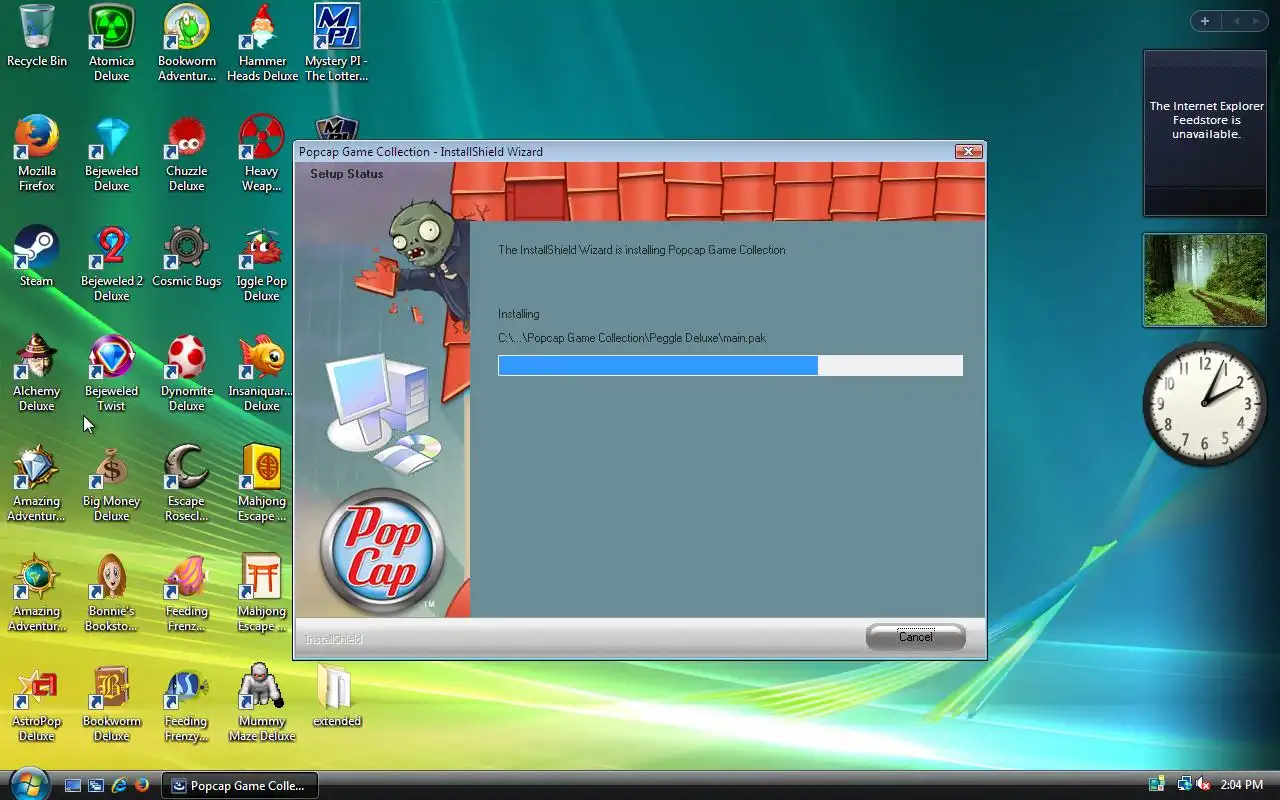The height and width of the screenshot is (800, 1280).
Task: Select the Dynomite Deluxe desktop shortcut
Action: tap(187, 373)
